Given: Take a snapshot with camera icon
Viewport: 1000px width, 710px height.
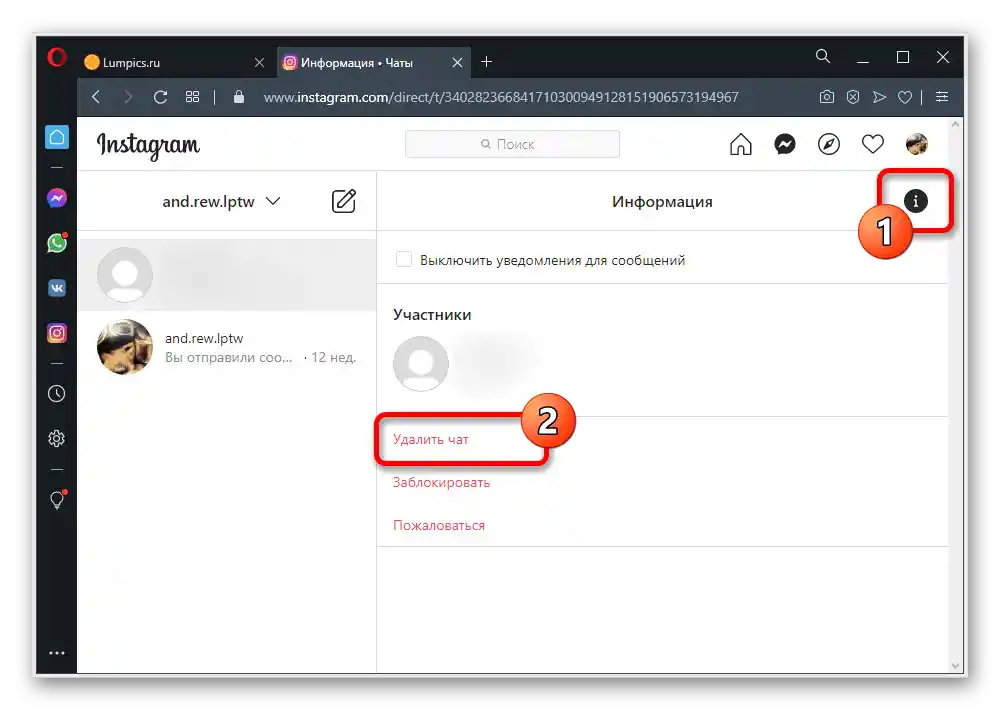Looking at the screenshot, I should (827, 97).
